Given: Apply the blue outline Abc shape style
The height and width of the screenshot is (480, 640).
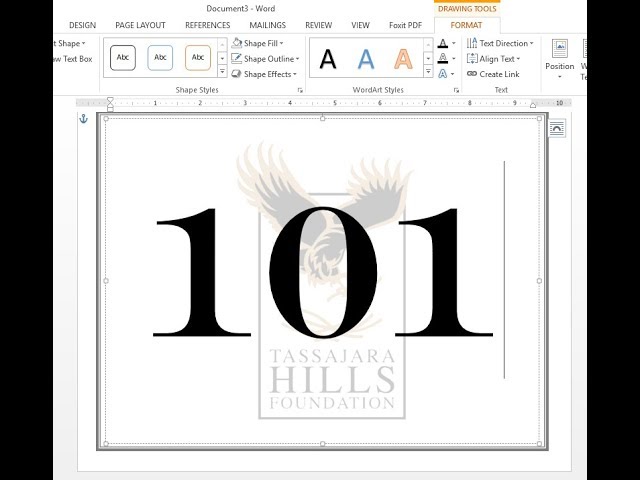Looking at the screenshot, I should tap(160, 58).
